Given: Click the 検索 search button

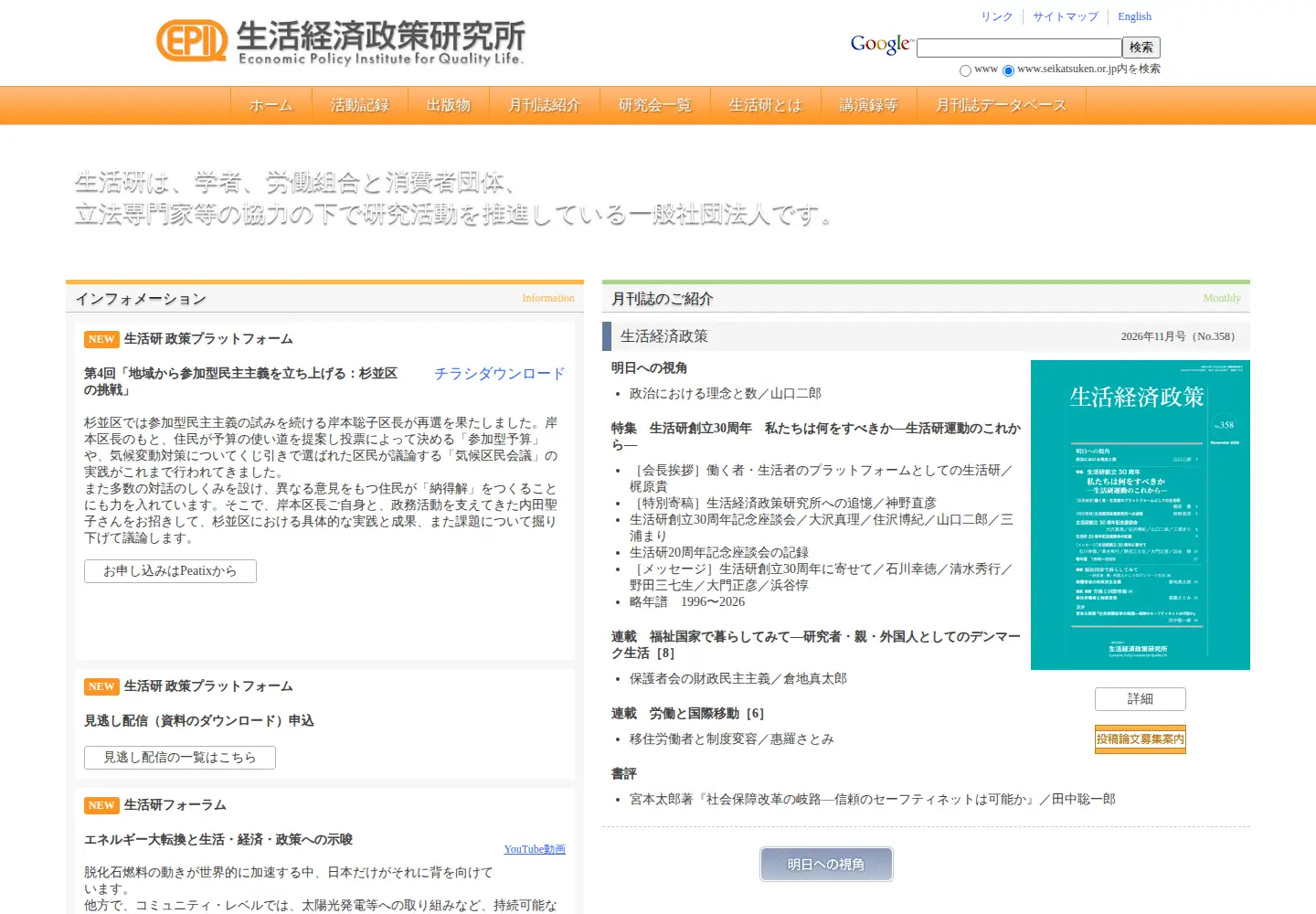Looking at the screenshot, I should [1141, 48].
